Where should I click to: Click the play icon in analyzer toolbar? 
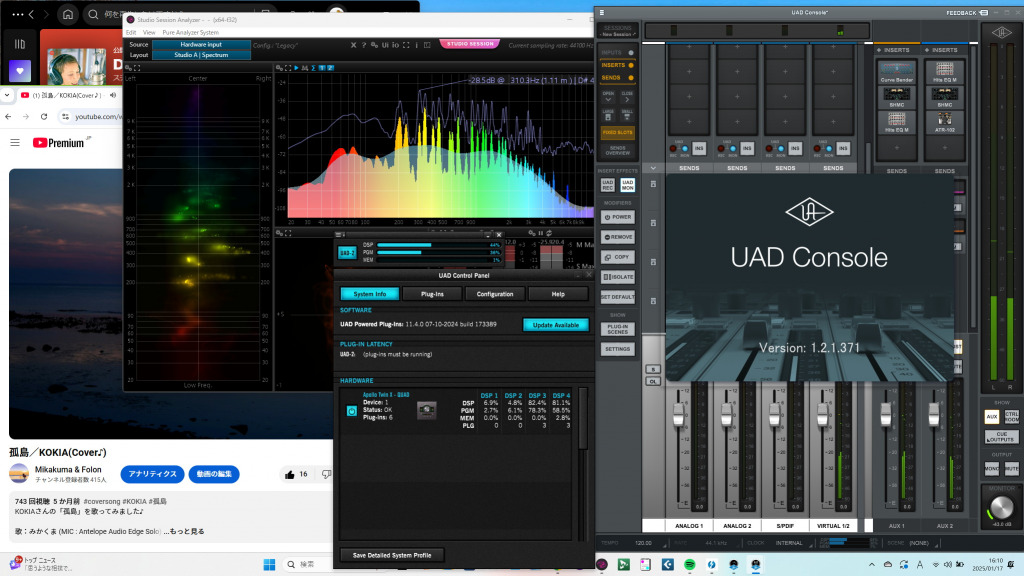pyautogui.click(x=297, y=68)
